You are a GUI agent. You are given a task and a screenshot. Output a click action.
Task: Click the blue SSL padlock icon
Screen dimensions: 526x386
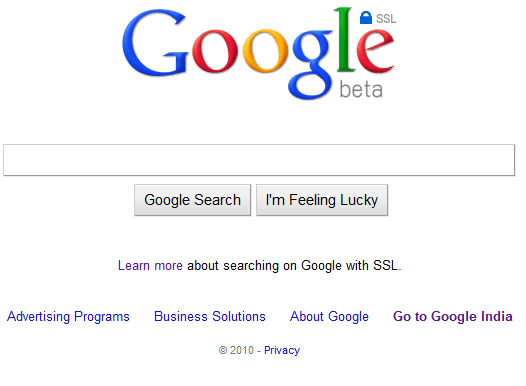tap(366, 18)
